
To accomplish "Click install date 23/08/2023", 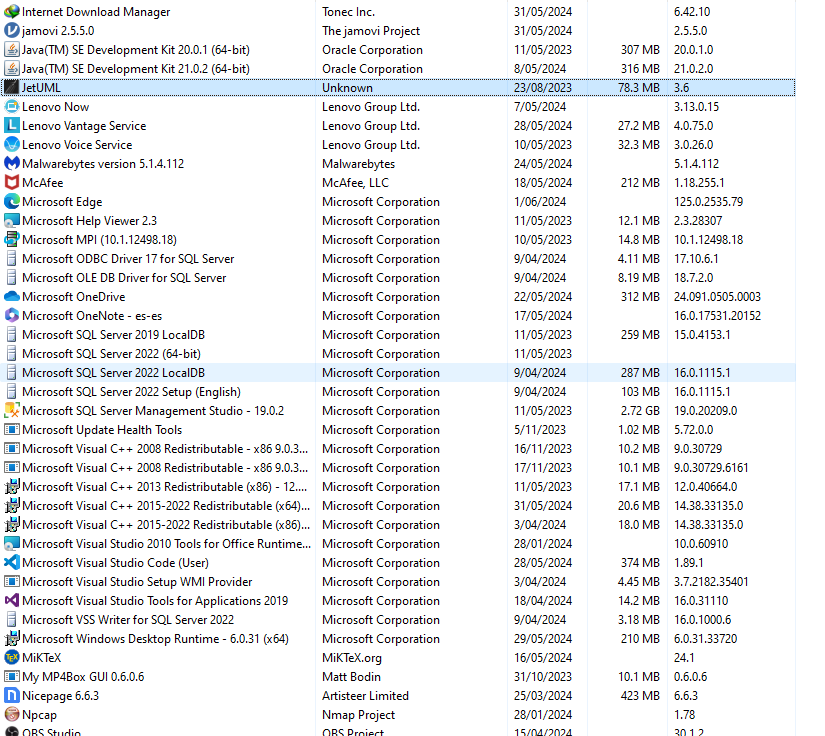I will coord(542,88).
